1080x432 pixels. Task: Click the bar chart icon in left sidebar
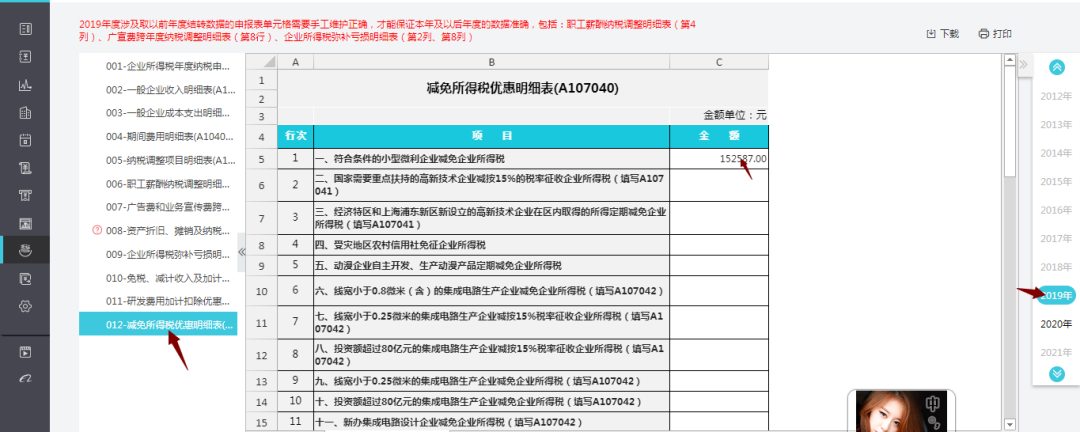click(26, 84)
